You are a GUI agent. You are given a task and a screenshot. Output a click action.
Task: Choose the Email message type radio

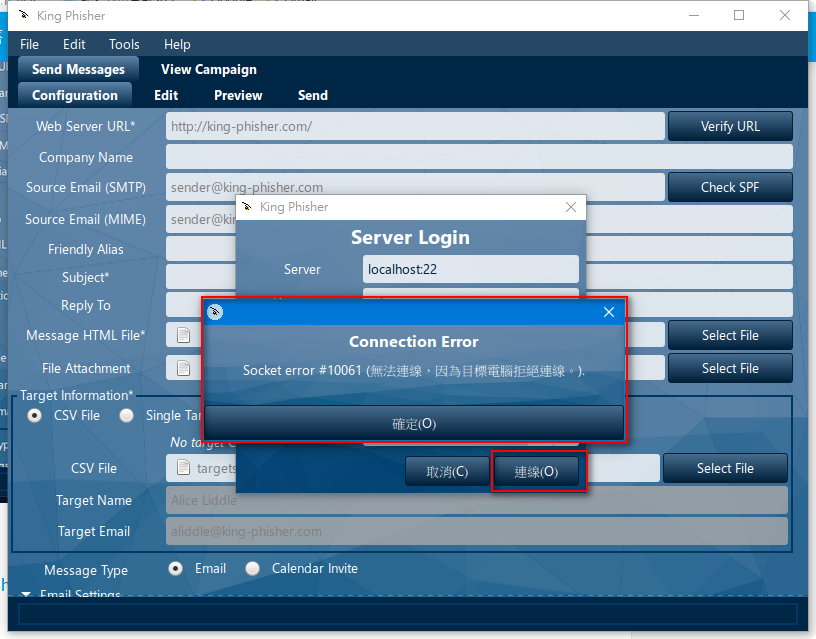click(x=176, y=569)
